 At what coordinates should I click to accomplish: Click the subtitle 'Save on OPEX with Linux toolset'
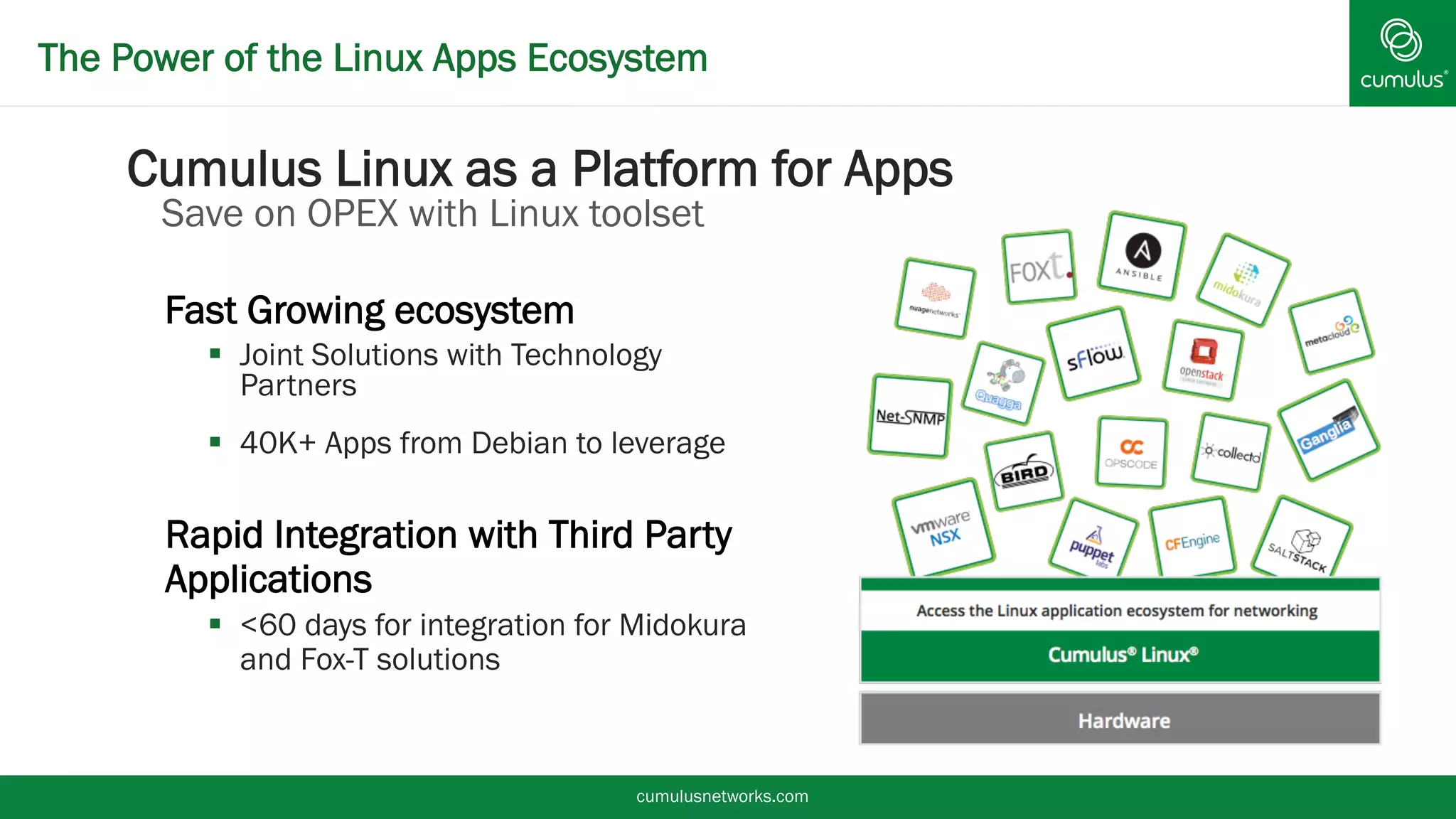pos(432,213)
